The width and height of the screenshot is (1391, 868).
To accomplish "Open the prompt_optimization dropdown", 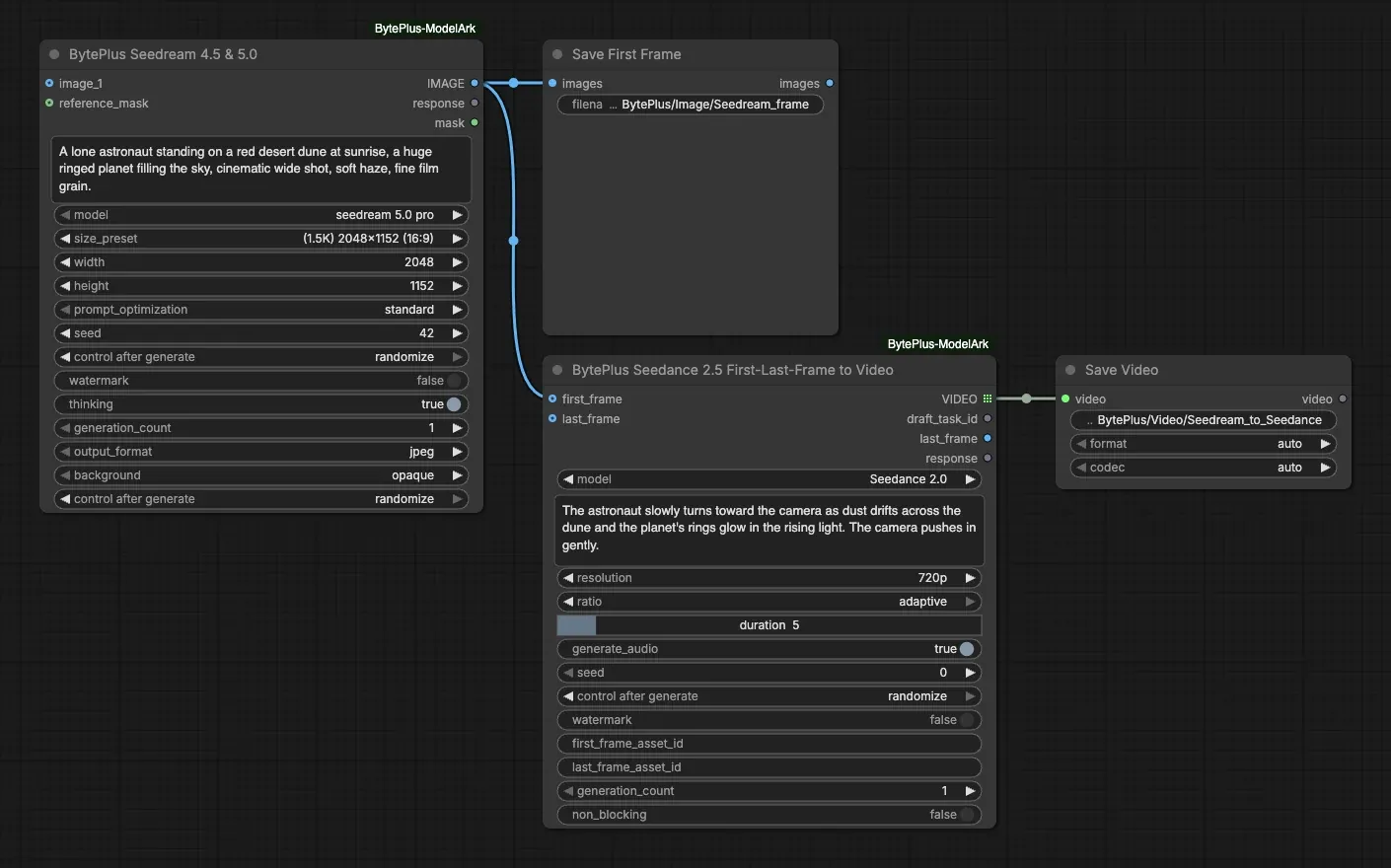I will pyautogui.click(x=261, y=310).
